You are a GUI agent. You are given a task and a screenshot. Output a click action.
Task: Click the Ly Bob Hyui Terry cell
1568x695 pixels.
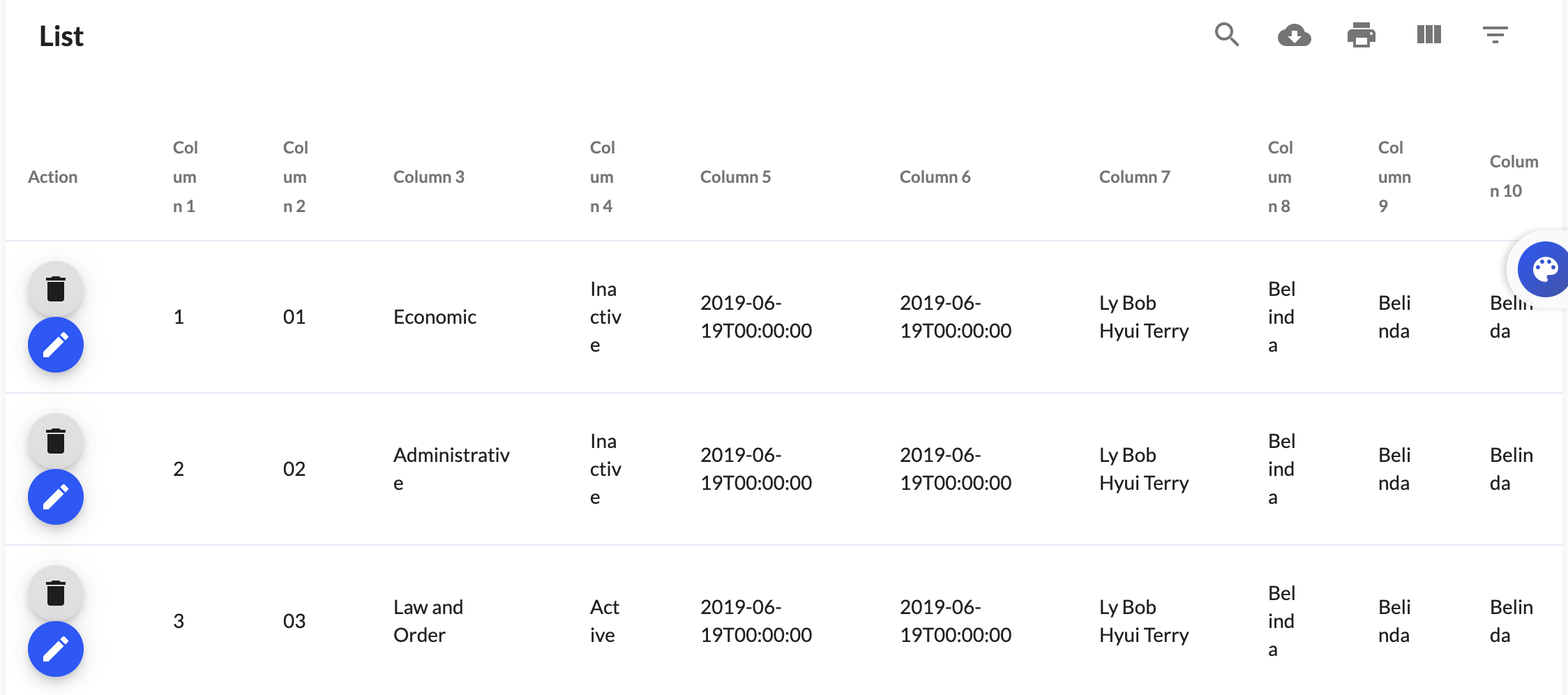tap(1143, 316)
